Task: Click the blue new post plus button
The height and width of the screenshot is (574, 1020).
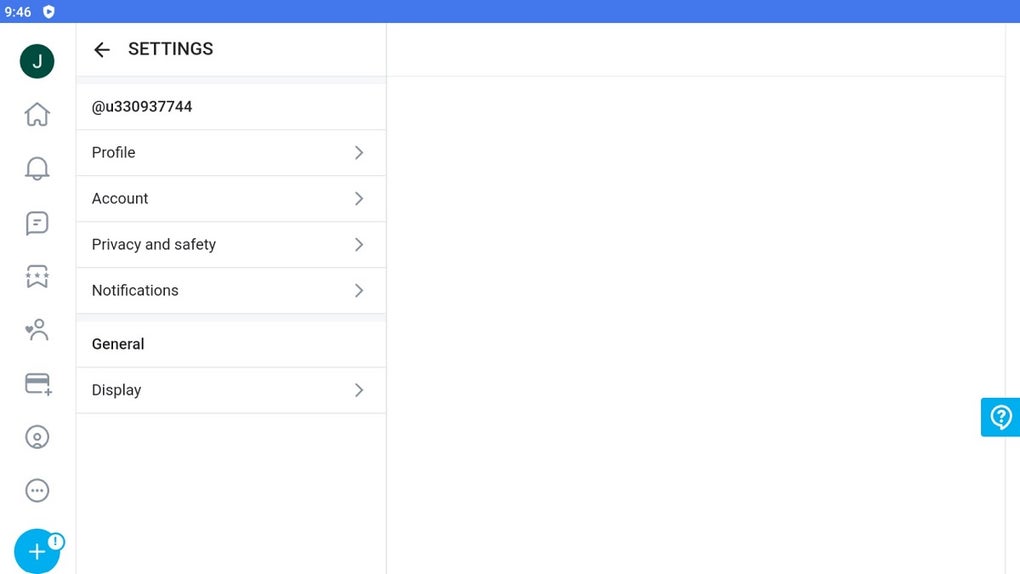Action: [37, 551]
